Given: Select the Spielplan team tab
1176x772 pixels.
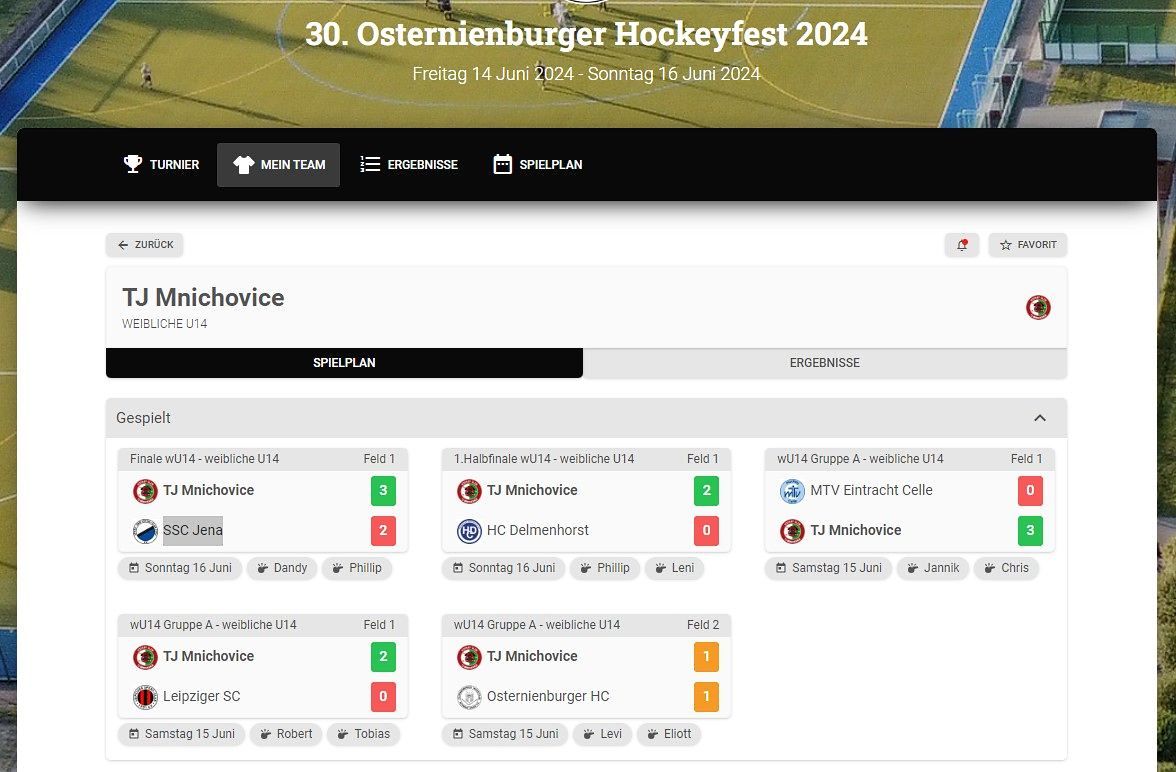Looking at the screenshot, I should 344,362.
